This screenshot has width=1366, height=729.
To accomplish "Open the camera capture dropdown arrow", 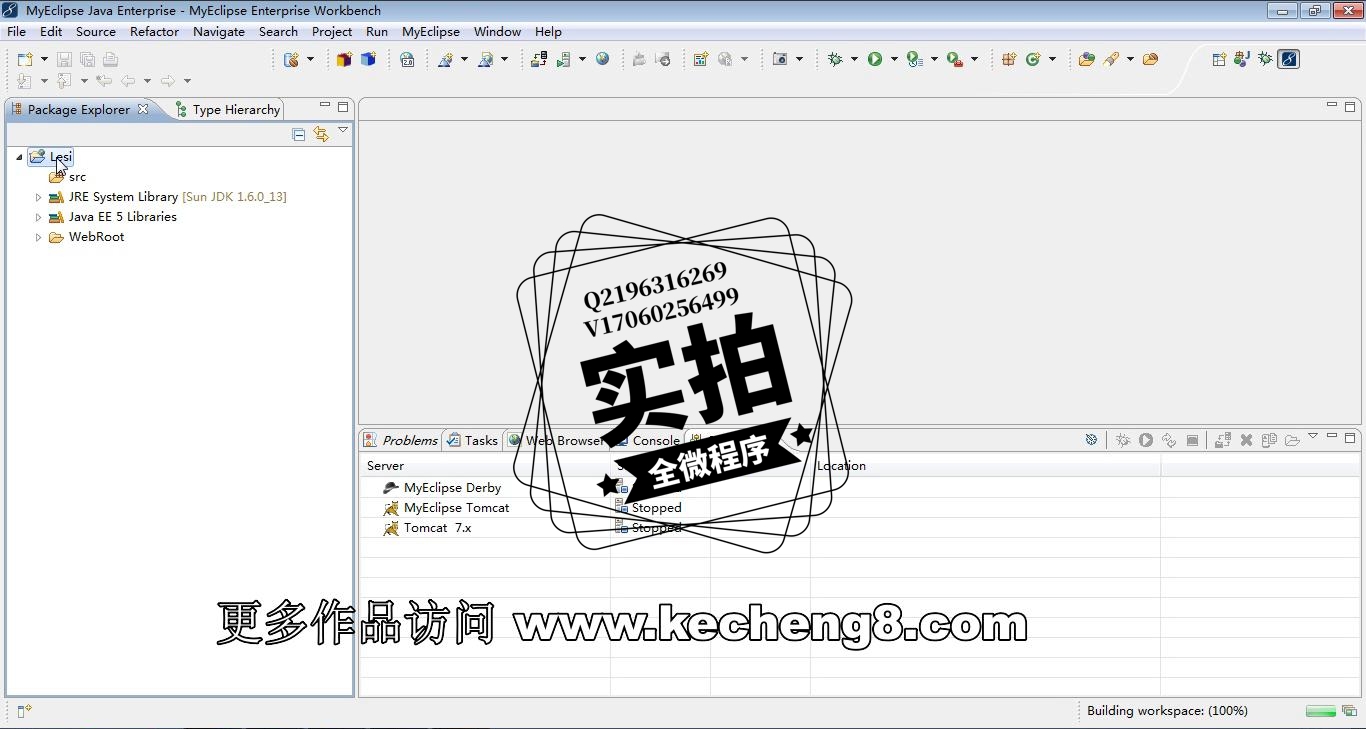I will (799, 60).
